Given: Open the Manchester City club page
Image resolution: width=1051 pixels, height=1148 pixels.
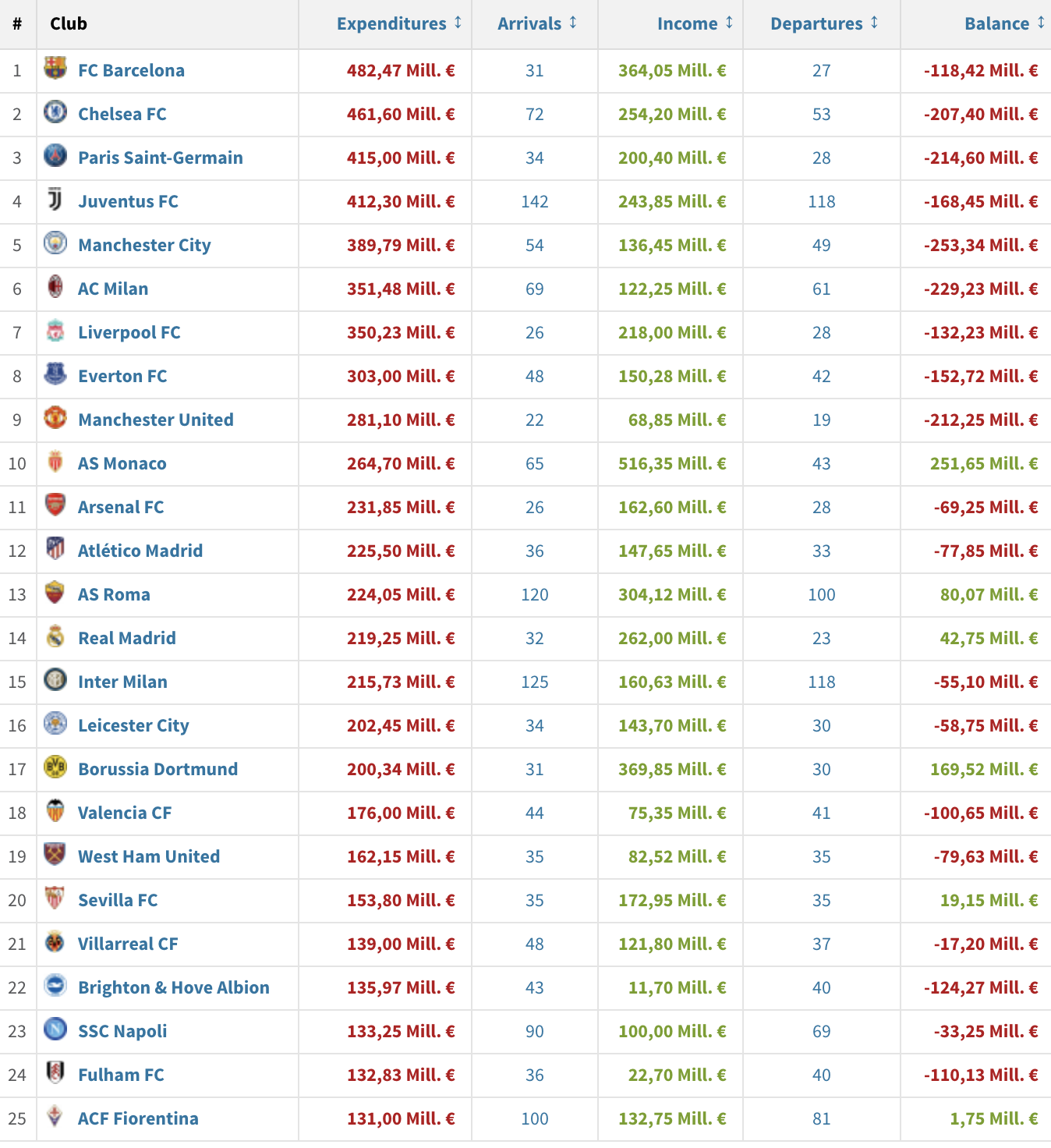Looking at the screenshot, I should [x=144, y=245].
